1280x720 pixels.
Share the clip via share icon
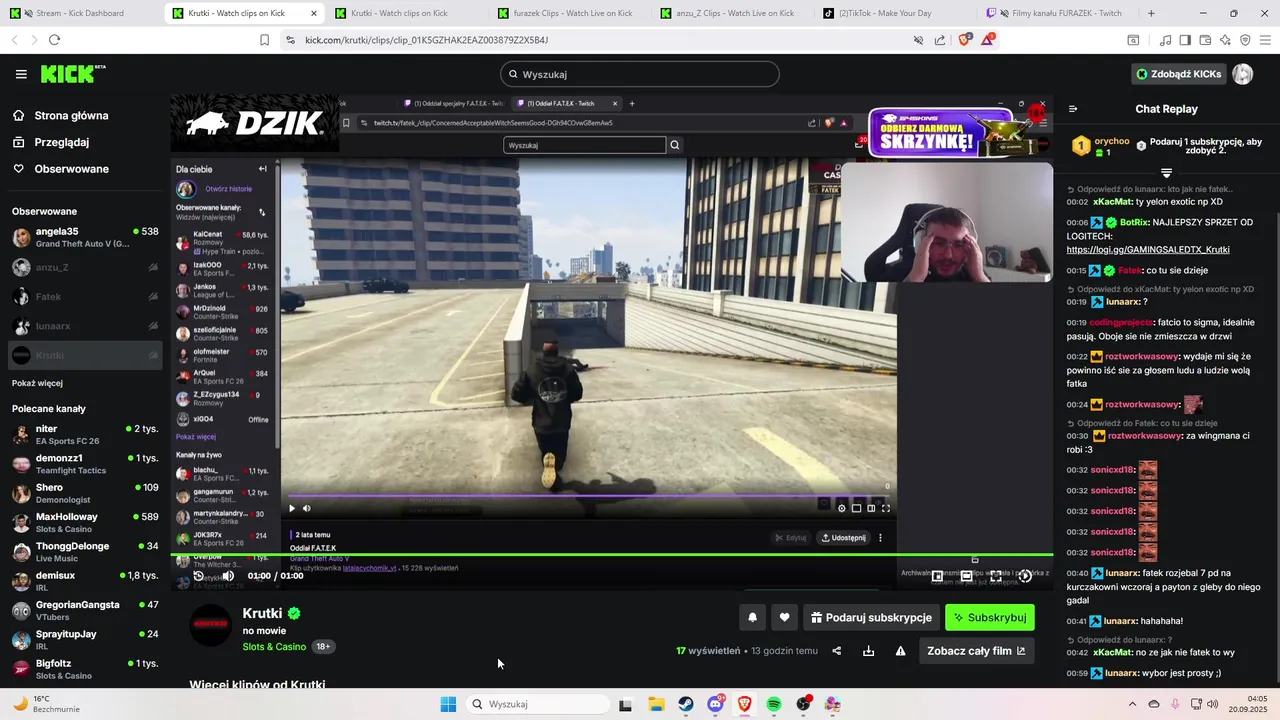[x=837, y=651]
